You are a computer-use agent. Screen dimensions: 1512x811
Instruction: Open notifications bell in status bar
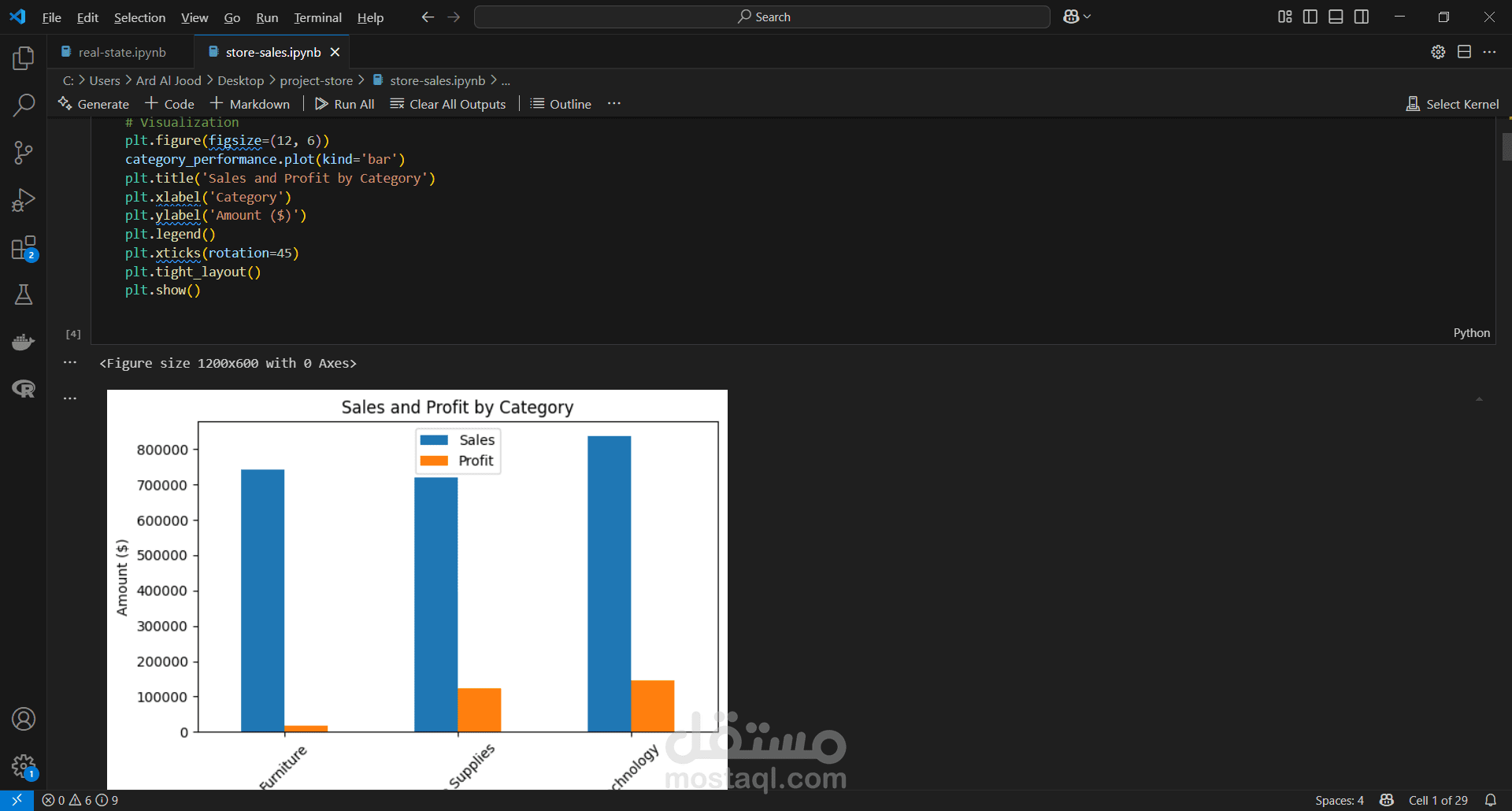pos(1491,800)
